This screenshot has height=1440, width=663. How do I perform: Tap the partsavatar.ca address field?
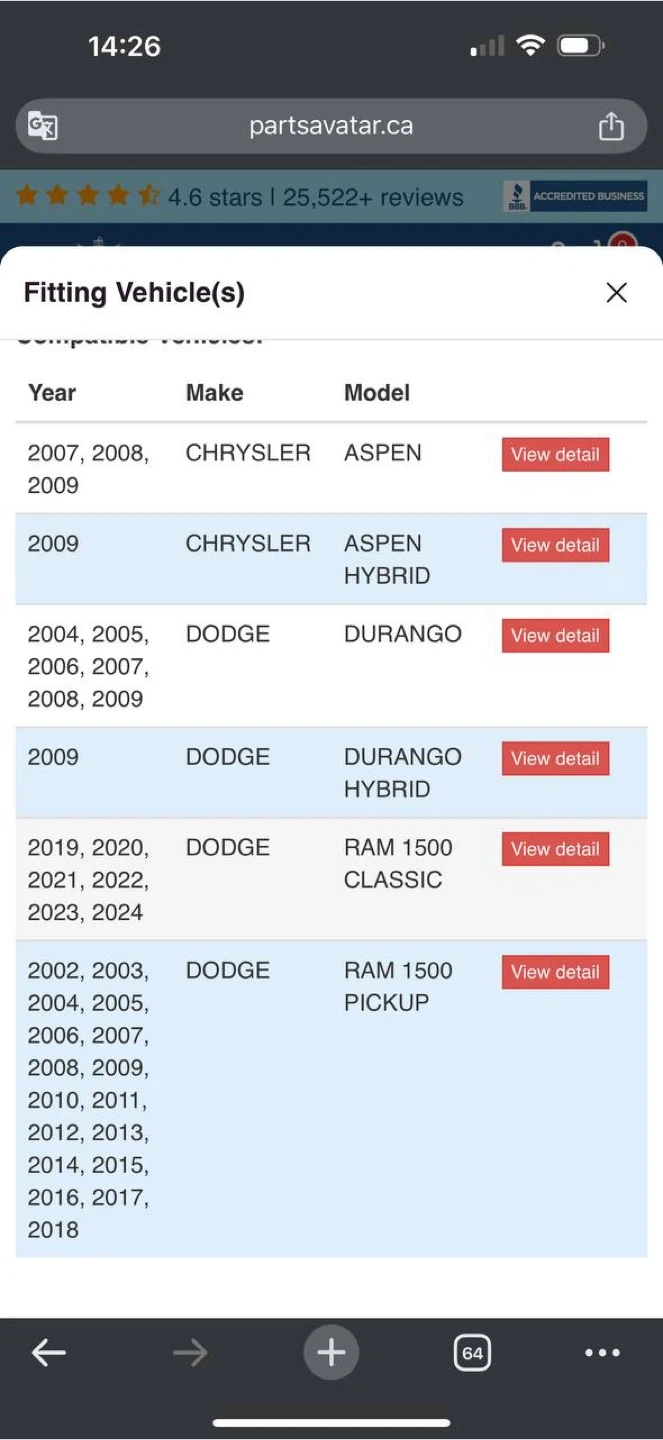pos(331,126)
